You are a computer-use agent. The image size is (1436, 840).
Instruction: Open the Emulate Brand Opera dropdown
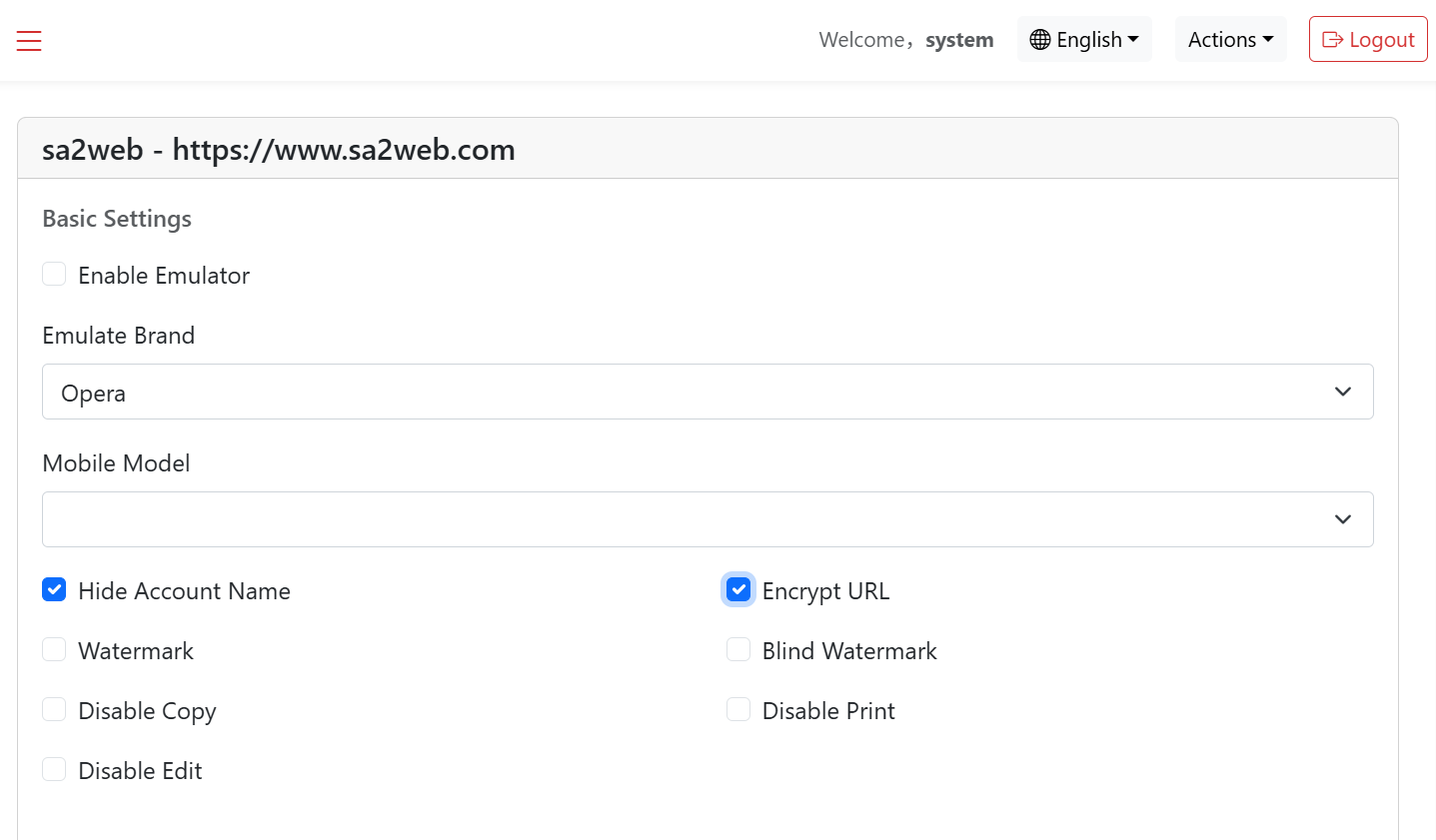point(708,392)
